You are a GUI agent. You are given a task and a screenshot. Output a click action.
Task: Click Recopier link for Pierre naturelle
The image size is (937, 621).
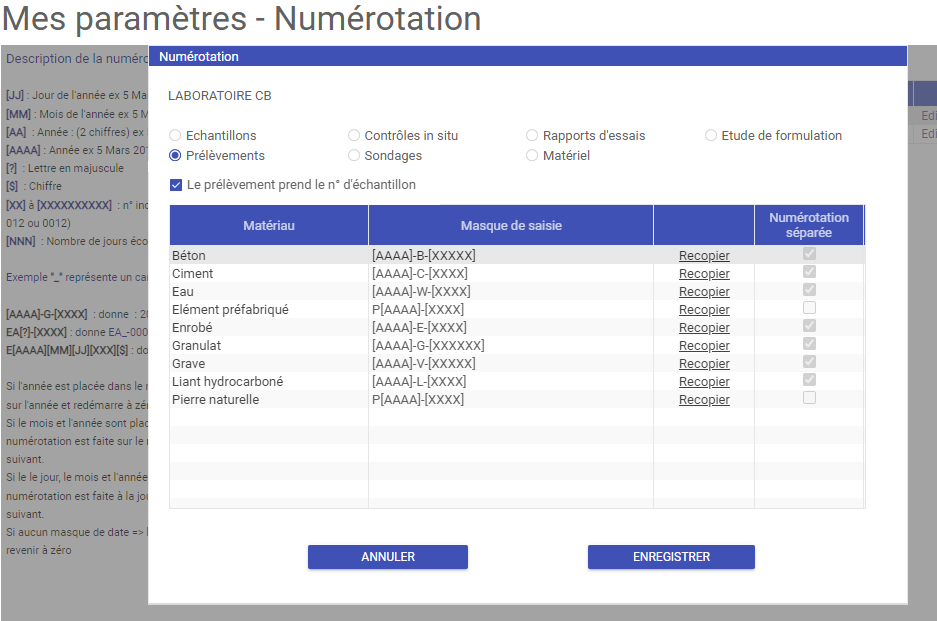point(704,399)
